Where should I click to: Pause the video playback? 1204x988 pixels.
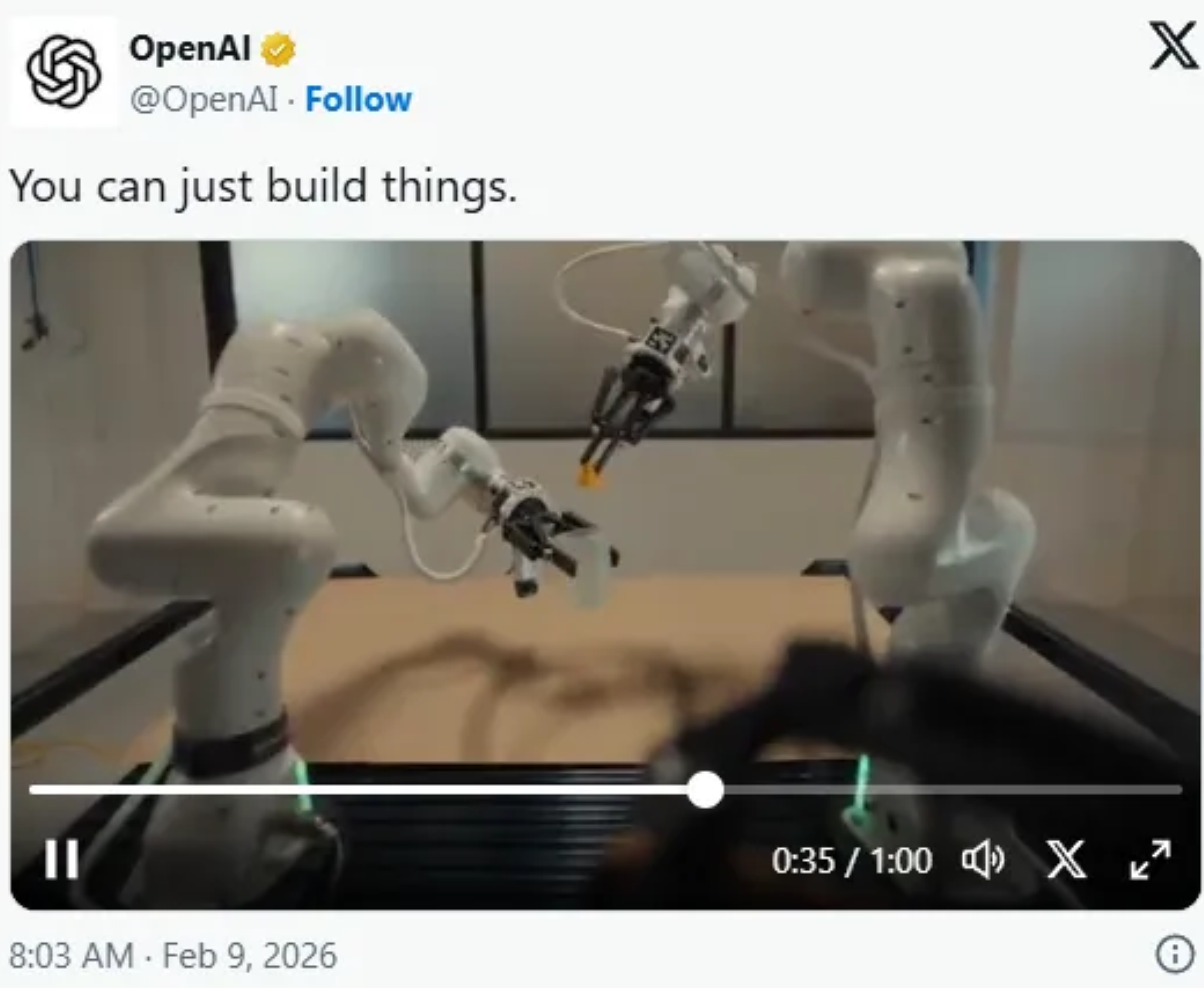[x=61, y=859]
